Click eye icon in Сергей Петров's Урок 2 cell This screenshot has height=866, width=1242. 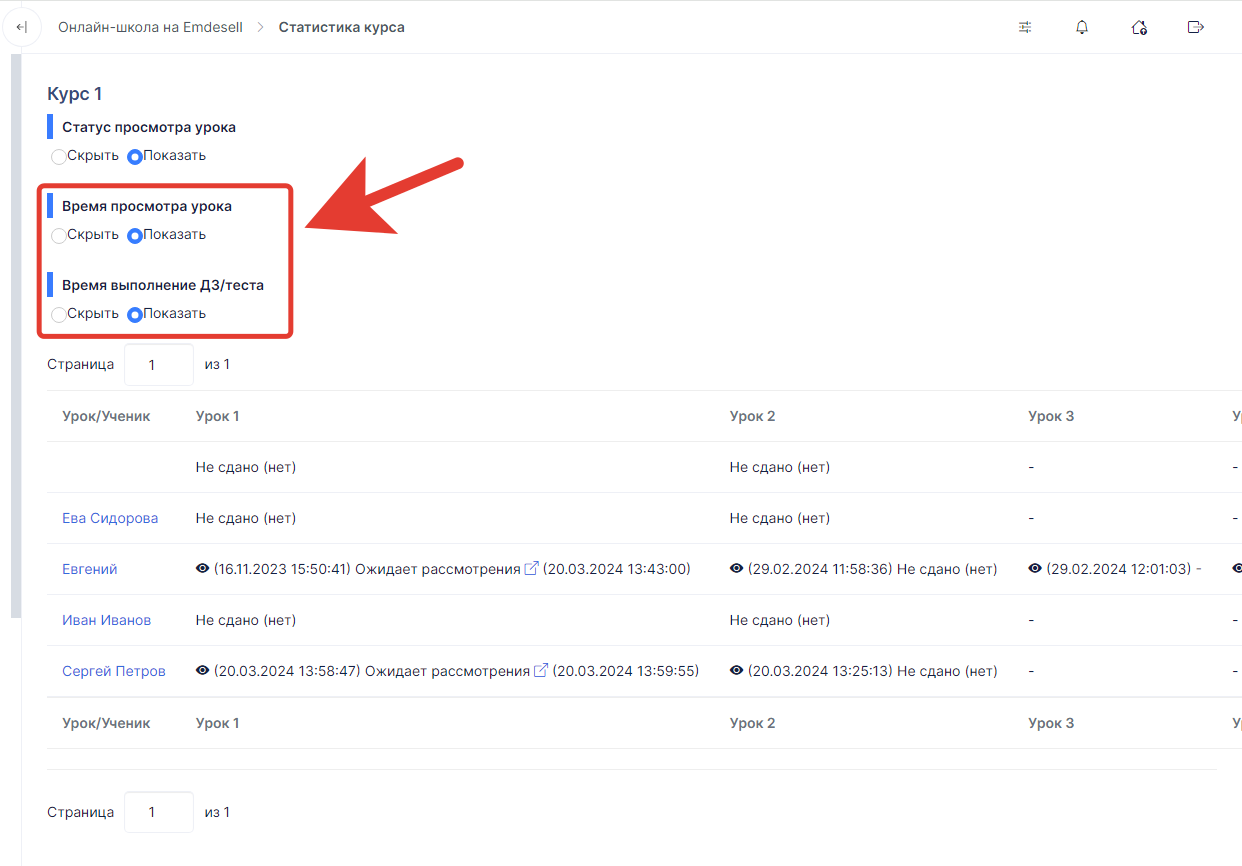[737, 671]
